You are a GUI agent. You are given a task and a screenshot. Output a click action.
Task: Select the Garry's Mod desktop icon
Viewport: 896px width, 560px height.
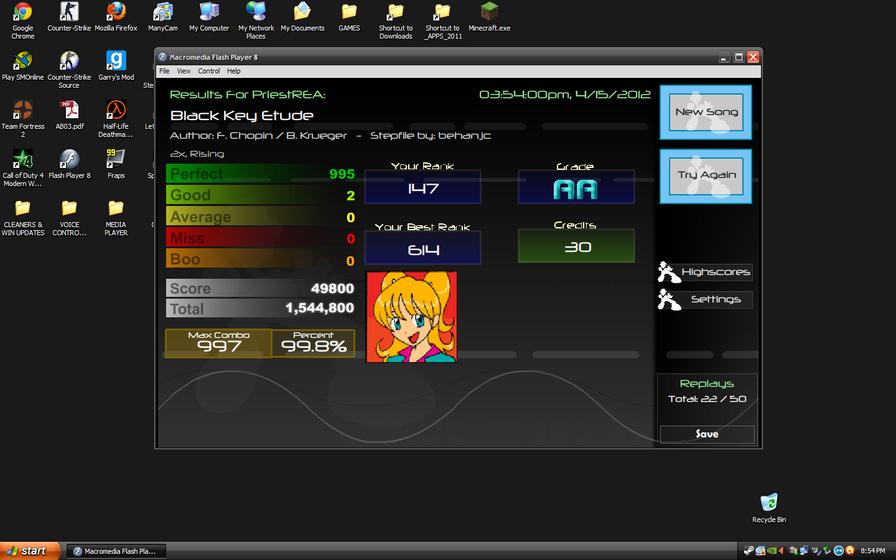tap(116, 66)
